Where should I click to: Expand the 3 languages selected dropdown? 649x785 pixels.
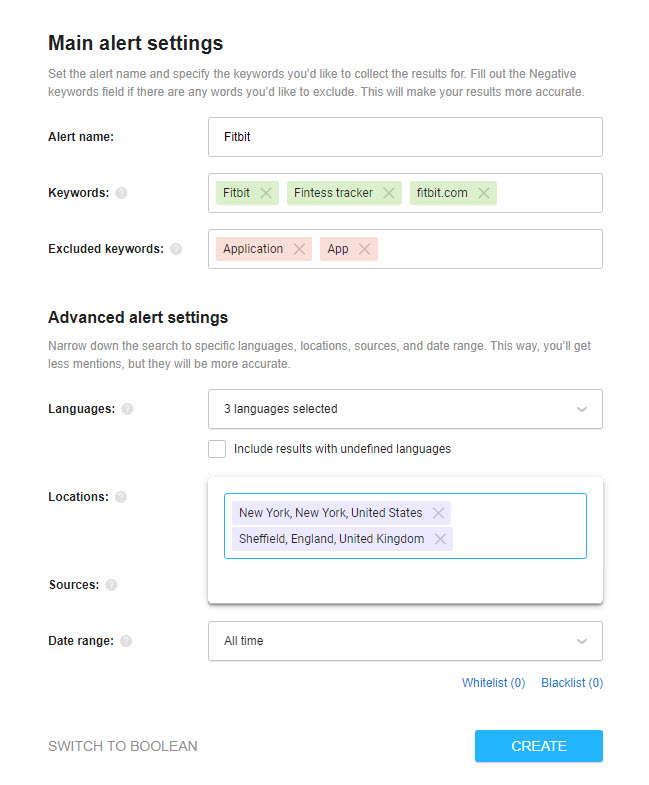coord(405,410)
